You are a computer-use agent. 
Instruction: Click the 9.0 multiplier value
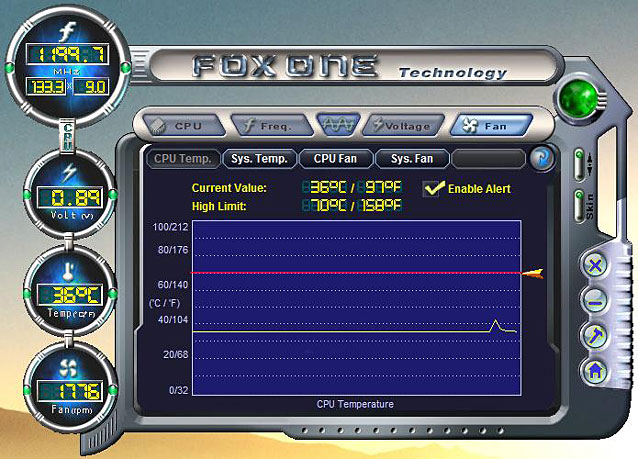coord(91,87)
